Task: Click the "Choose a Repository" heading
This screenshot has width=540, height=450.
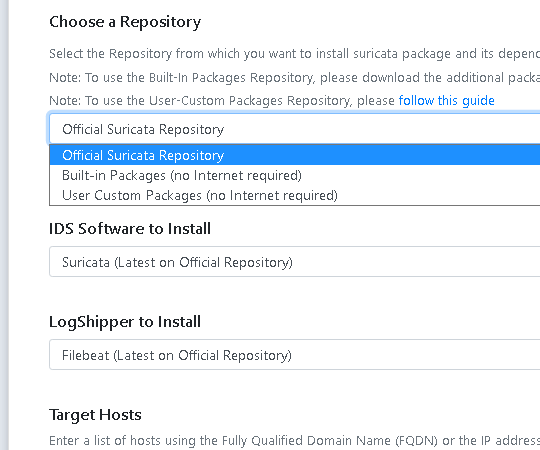Action: click(x=125, y=22)
